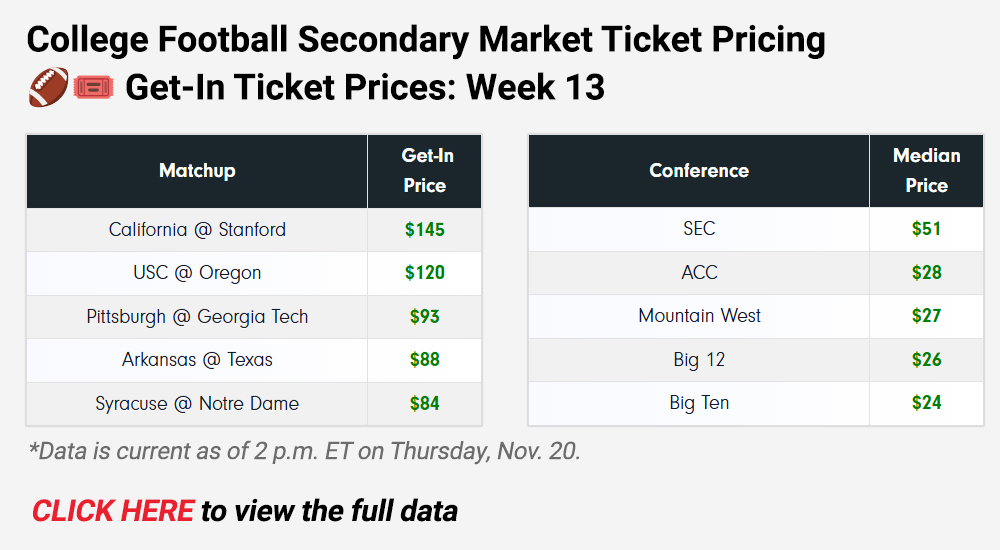Click the USC @ Oregon matchup cell
Image resolution: width=1000 pixels, height=550 pixels.
(197, 273)
